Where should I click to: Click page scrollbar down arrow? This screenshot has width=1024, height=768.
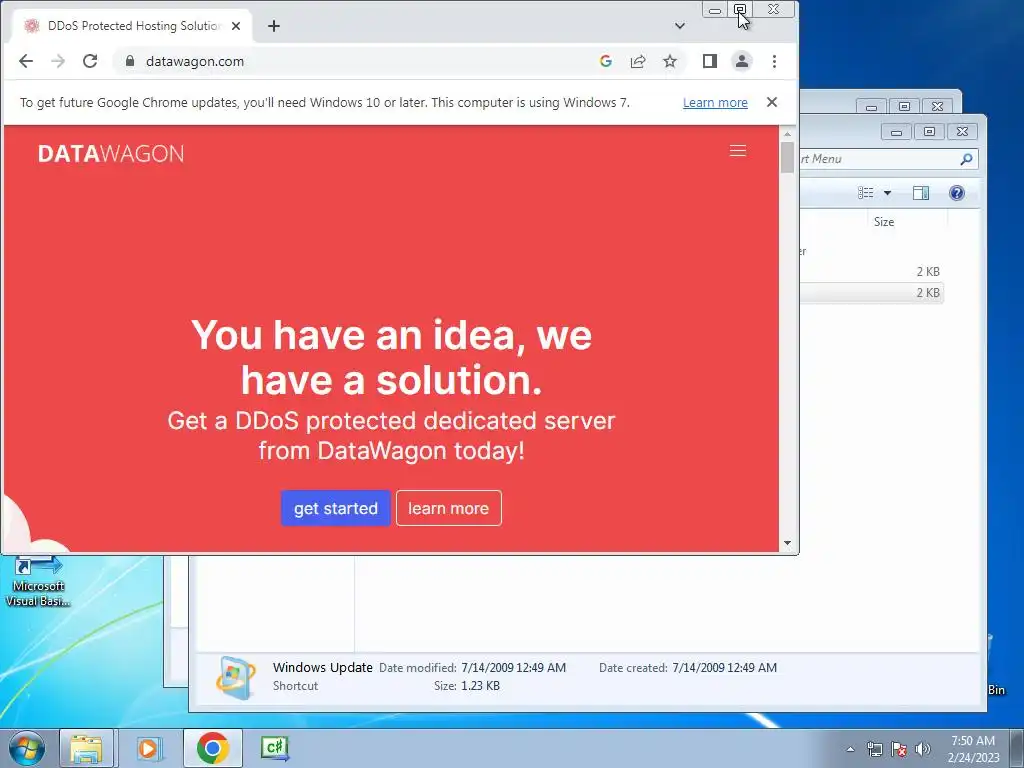pos(788,543)
